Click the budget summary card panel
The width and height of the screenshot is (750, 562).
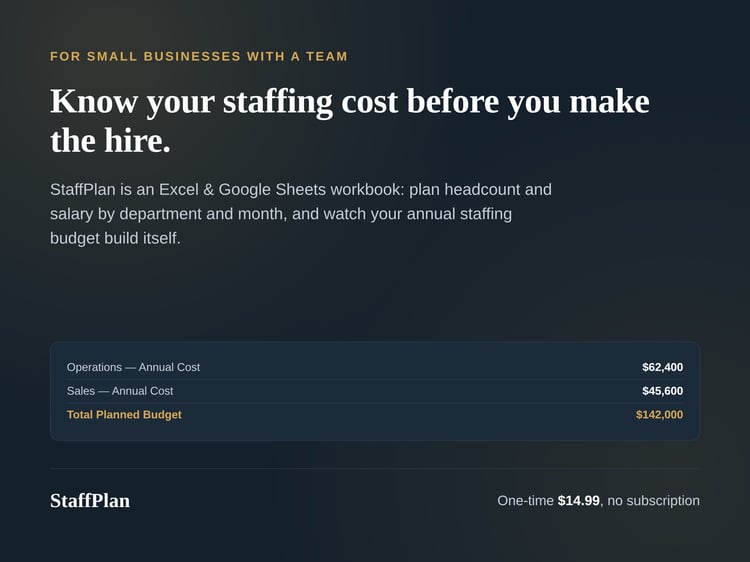[375, 391]
